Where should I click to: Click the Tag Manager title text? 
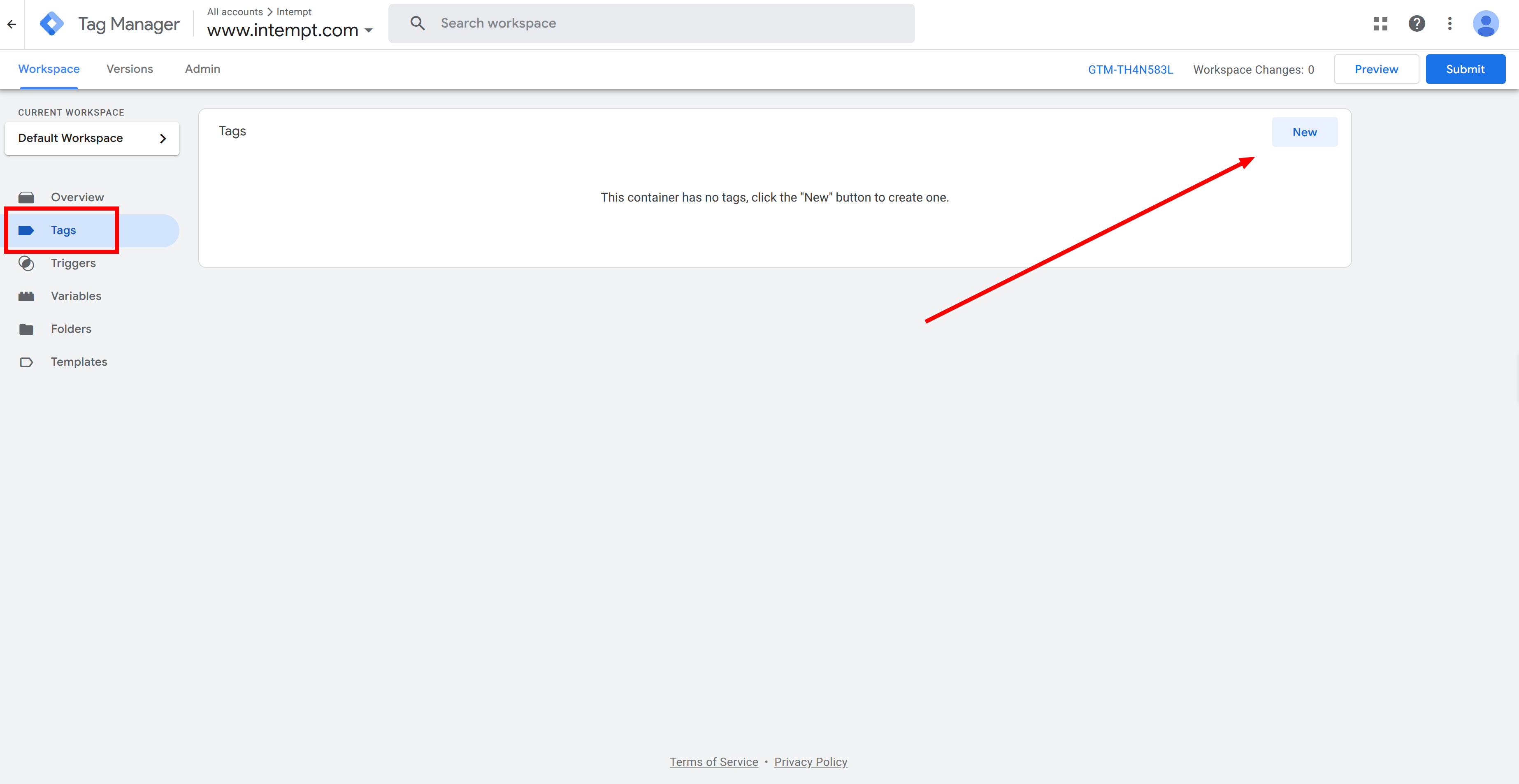pyautogui.click(x=128, y=24)
